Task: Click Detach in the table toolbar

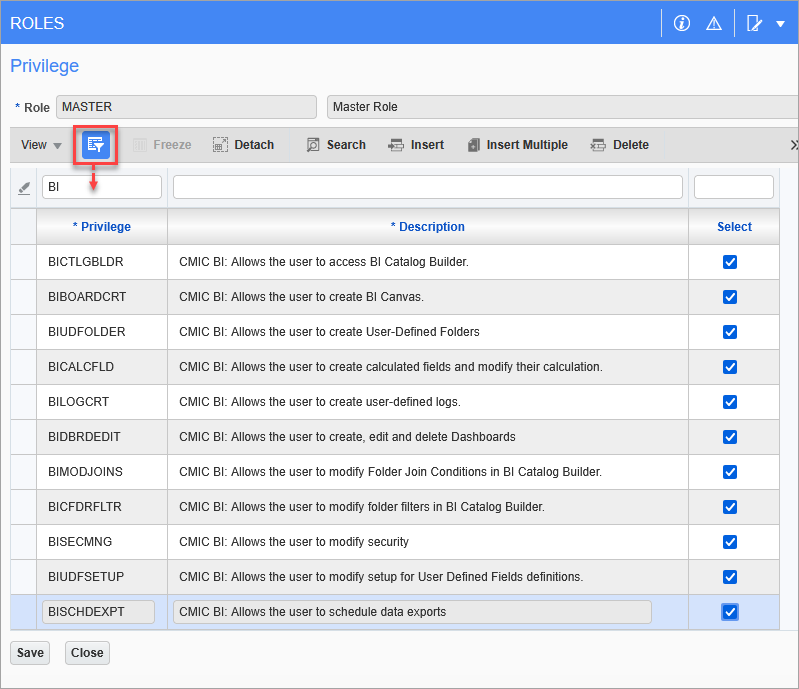Action: pos(243,145)
